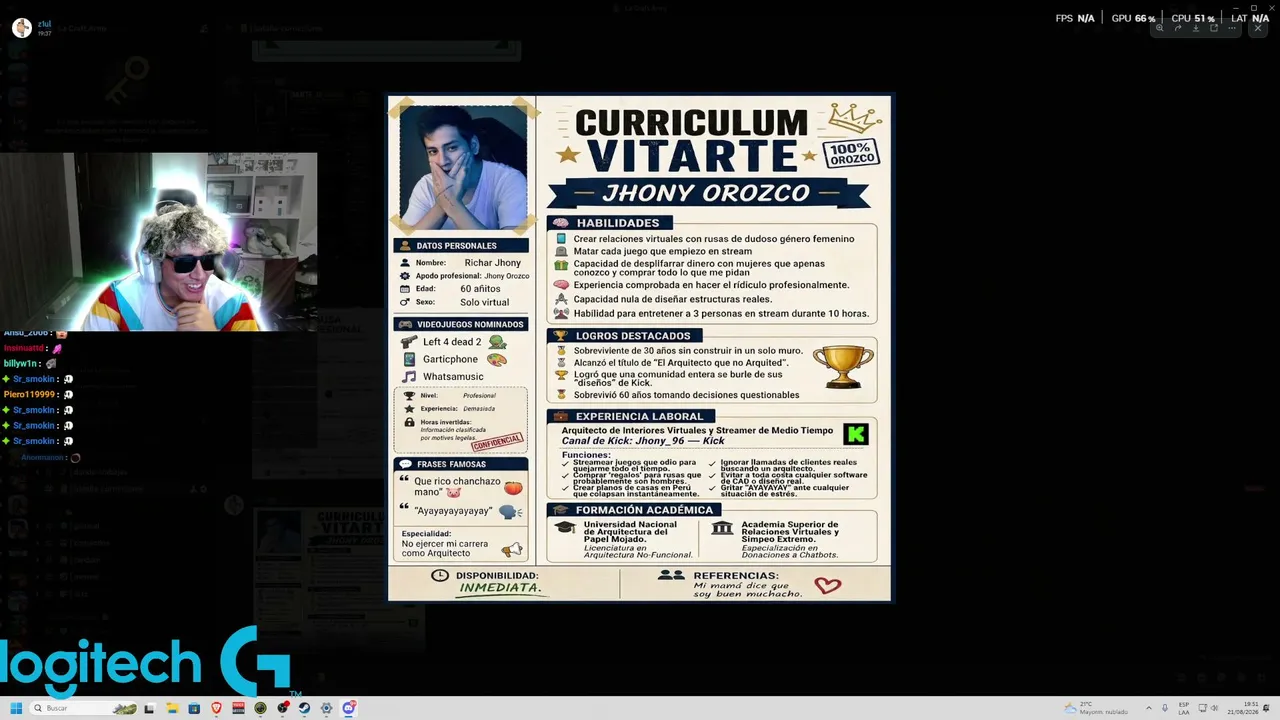1280x720 pixels.
Task: Open Microsoft Store from the taskbar
Action: click(194, 708)
